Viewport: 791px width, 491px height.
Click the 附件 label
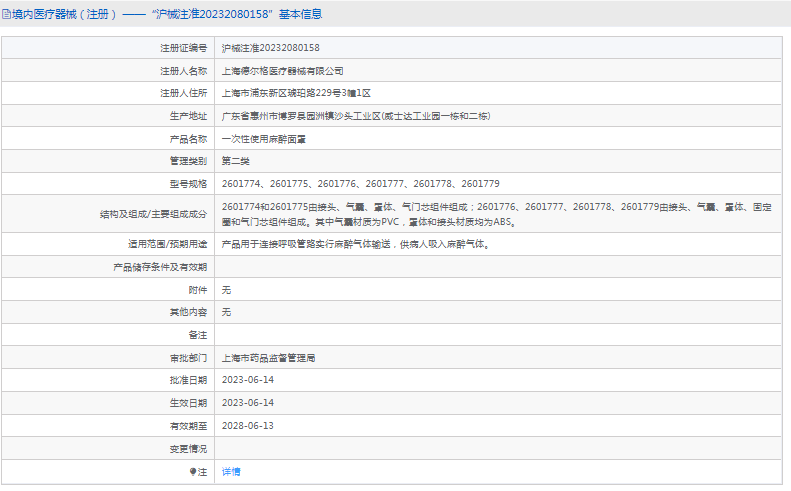[198, 290]
